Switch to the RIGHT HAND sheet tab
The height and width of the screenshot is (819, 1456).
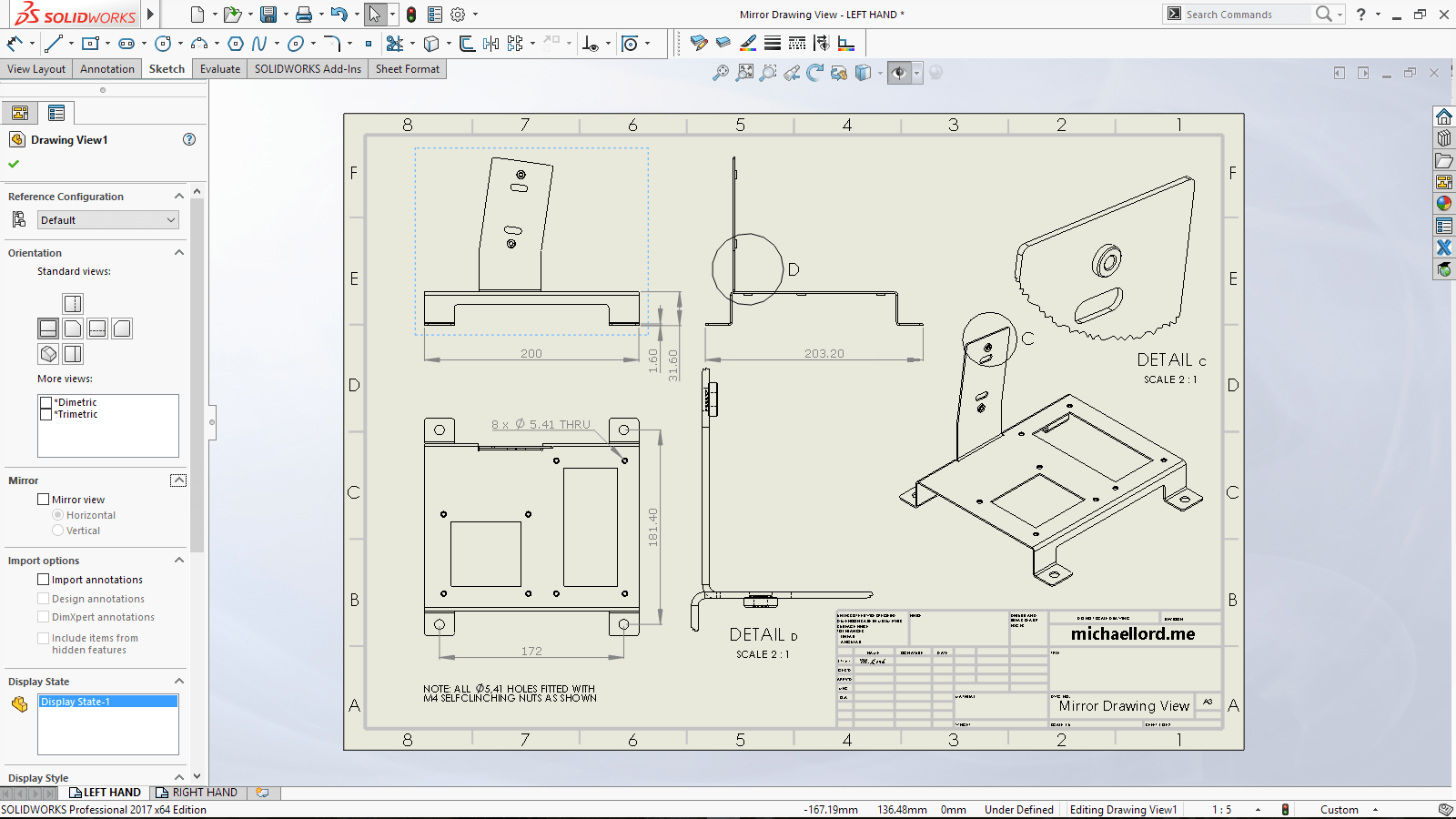click(x=197, y=793)
